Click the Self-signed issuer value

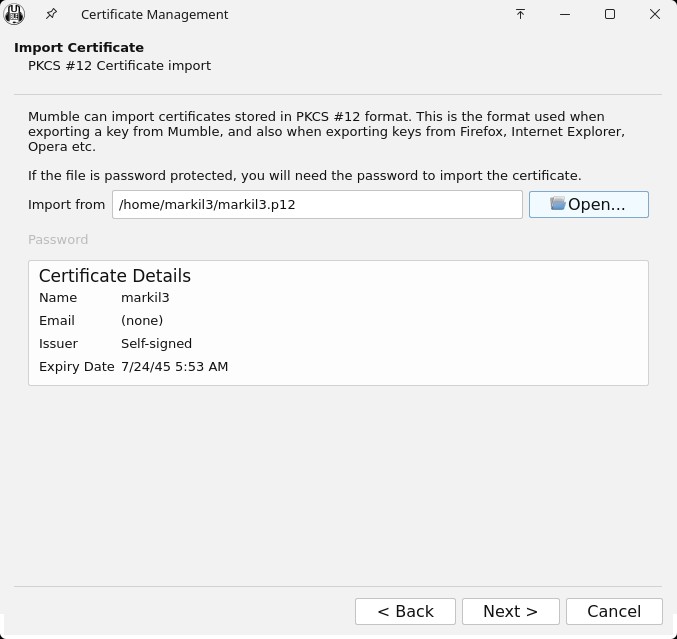[156, 344]
